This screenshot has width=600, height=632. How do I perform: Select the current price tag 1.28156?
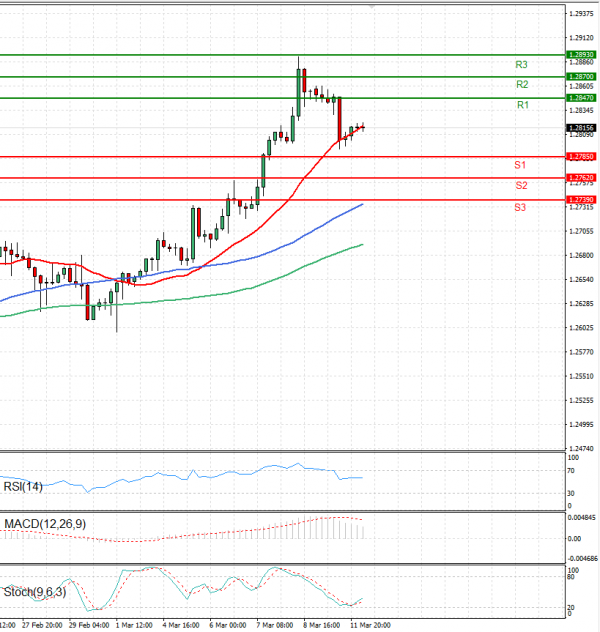[581, 128]
